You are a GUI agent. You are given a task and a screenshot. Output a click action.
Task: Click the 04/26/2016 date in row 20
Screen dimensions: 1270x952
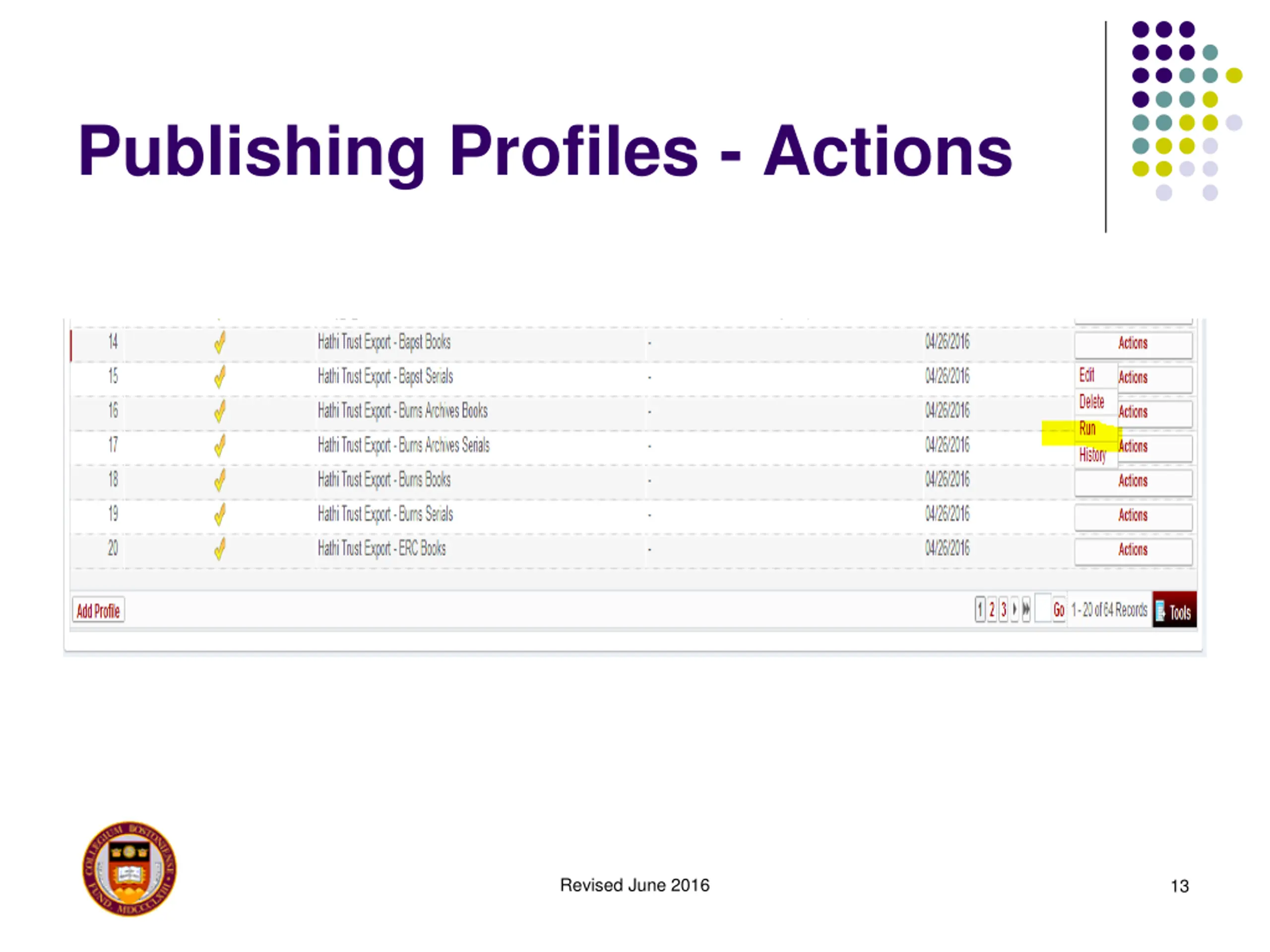point(947,548)
